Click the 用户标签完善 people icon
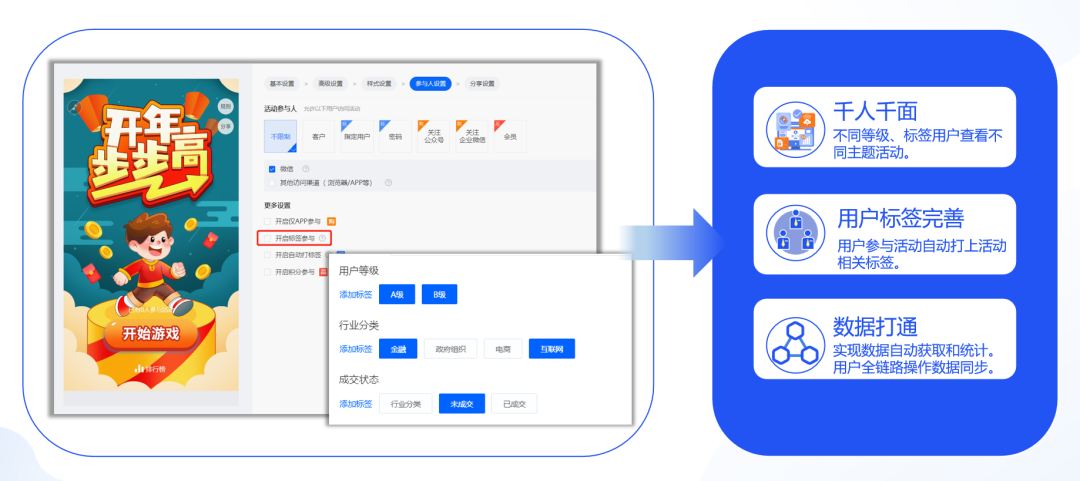This screenshot has height=481, width=1080. pos(796,234)
